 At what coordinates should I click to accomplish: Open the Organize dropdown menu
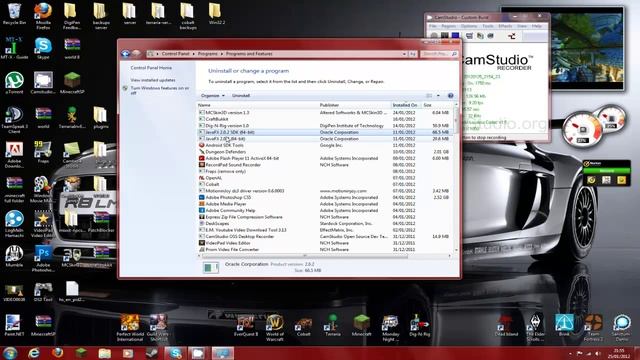[x=213, y=96]
